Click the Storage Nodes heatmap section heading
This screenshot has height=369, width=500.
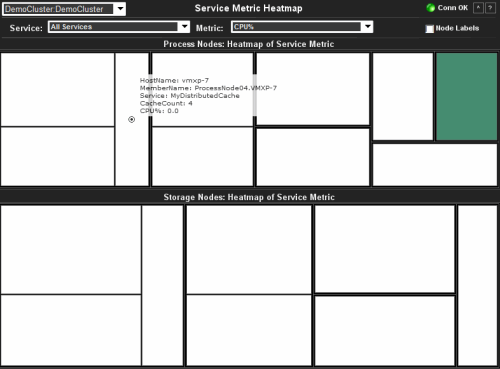(x=249, y=197)
